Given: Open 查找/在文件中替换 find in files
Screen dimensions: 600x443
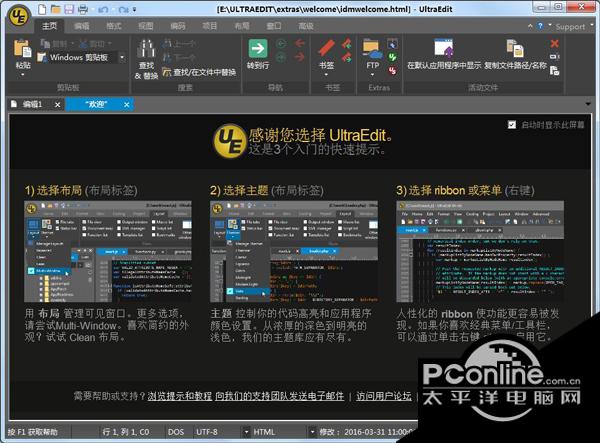Looking at the screenshot, I should point(199,72).
